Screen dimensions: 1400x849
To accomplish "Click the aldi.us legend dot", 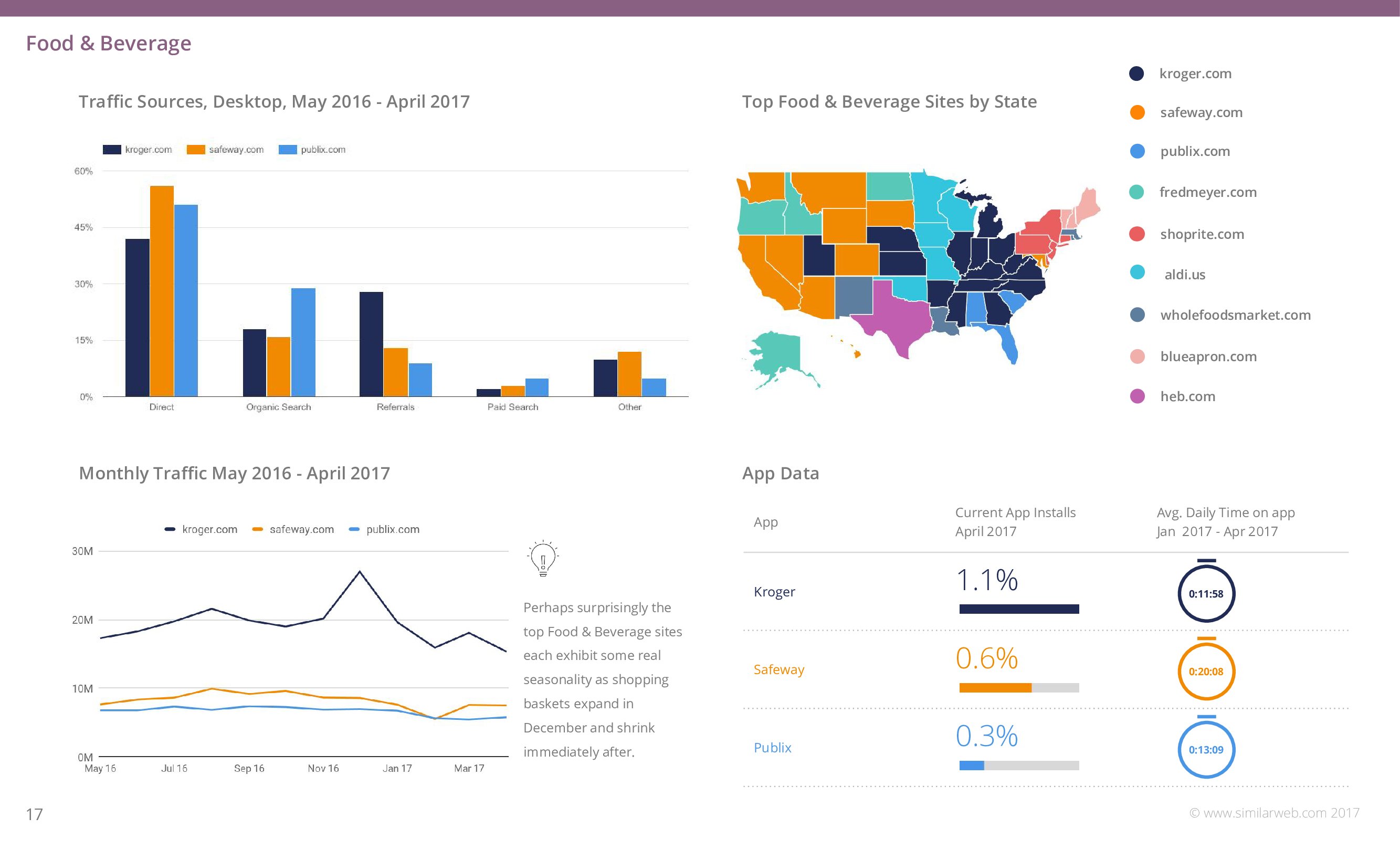I will [1137, 272].
